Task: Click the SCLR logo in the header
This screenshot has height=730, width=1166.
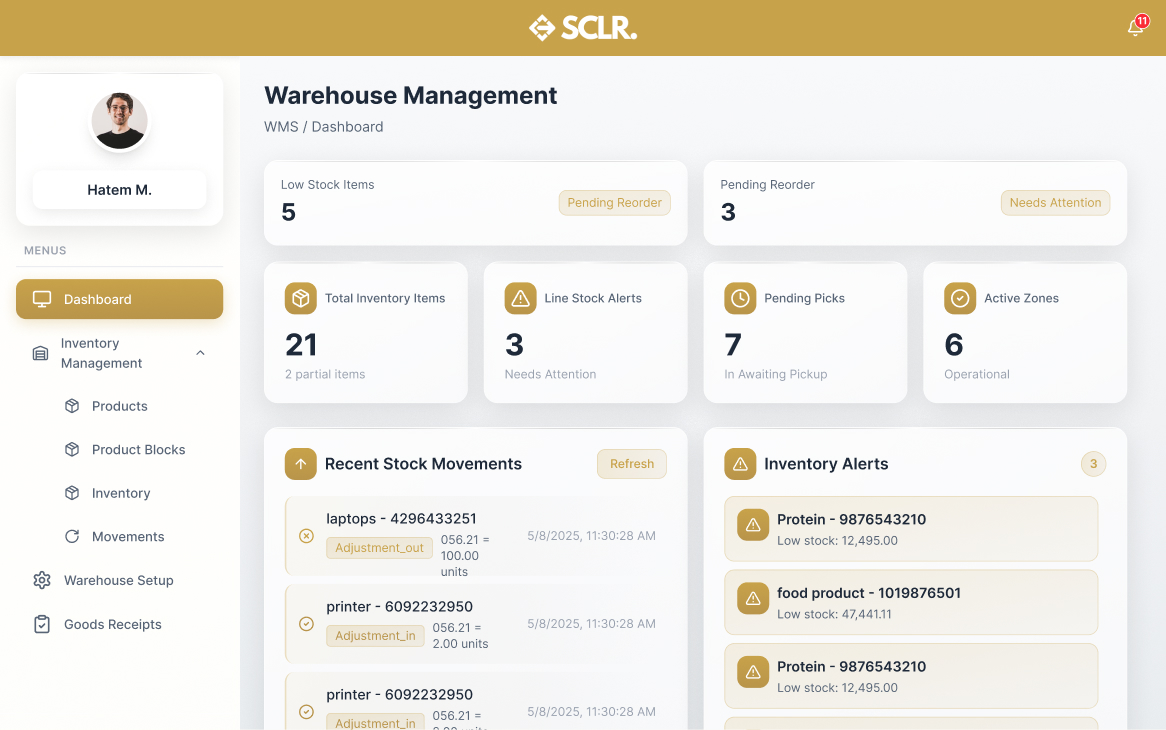Action: (x=583, y=27)
